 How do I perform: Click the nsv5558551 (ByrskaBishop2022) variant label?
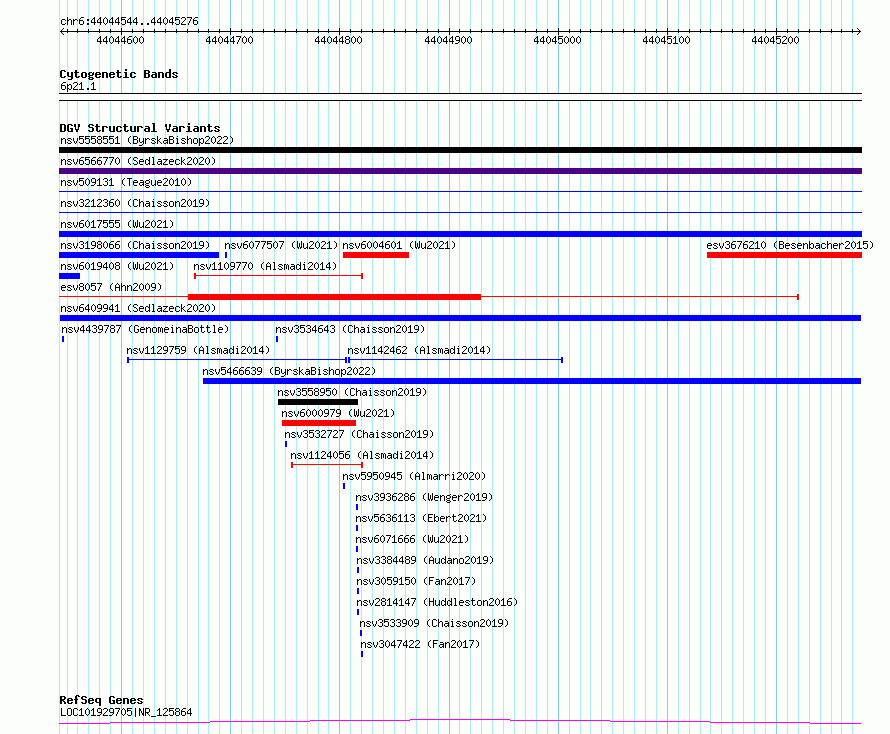[x=147, y=140]
